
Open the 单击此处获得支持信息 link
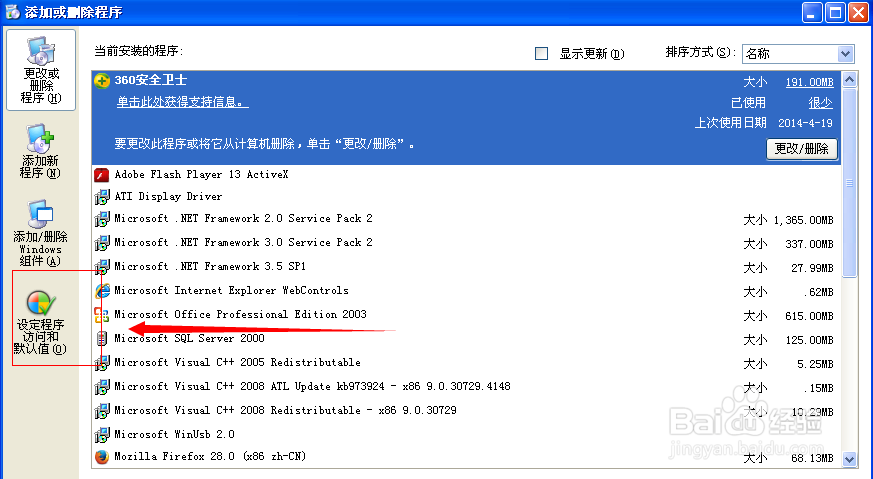click(182, 102)
